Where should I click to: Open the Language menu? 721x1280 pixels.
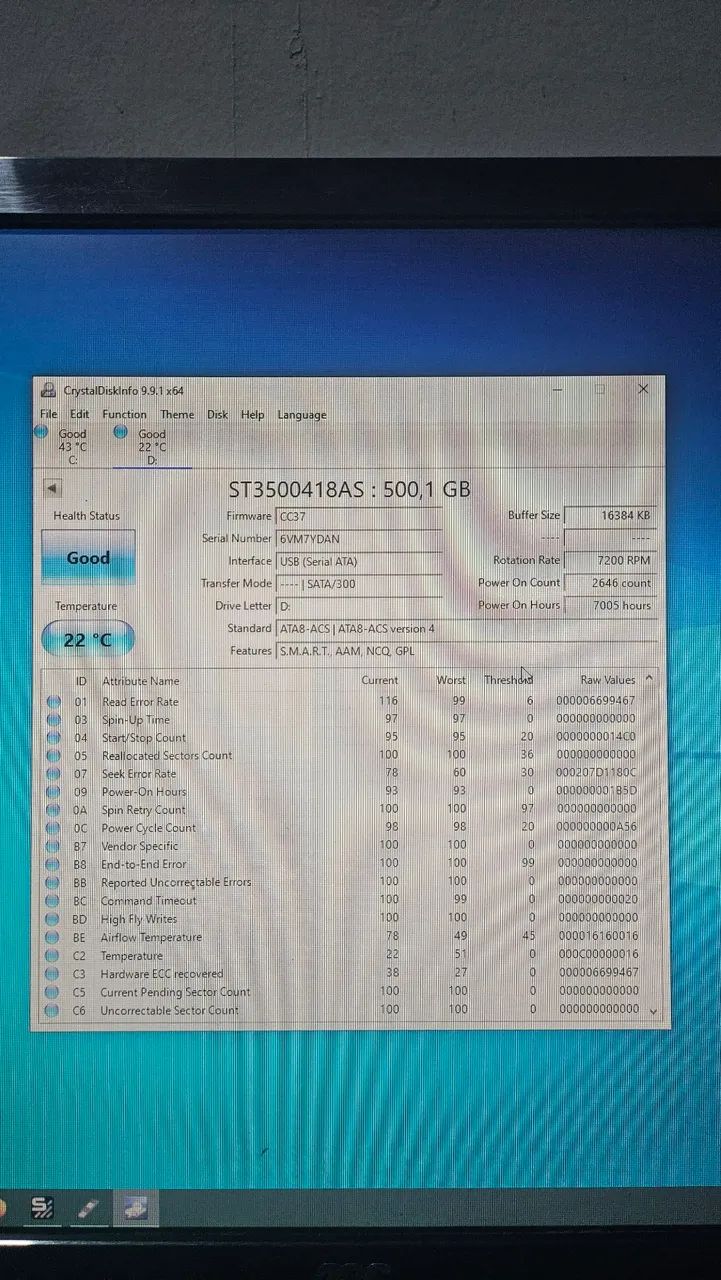[302, 414]
